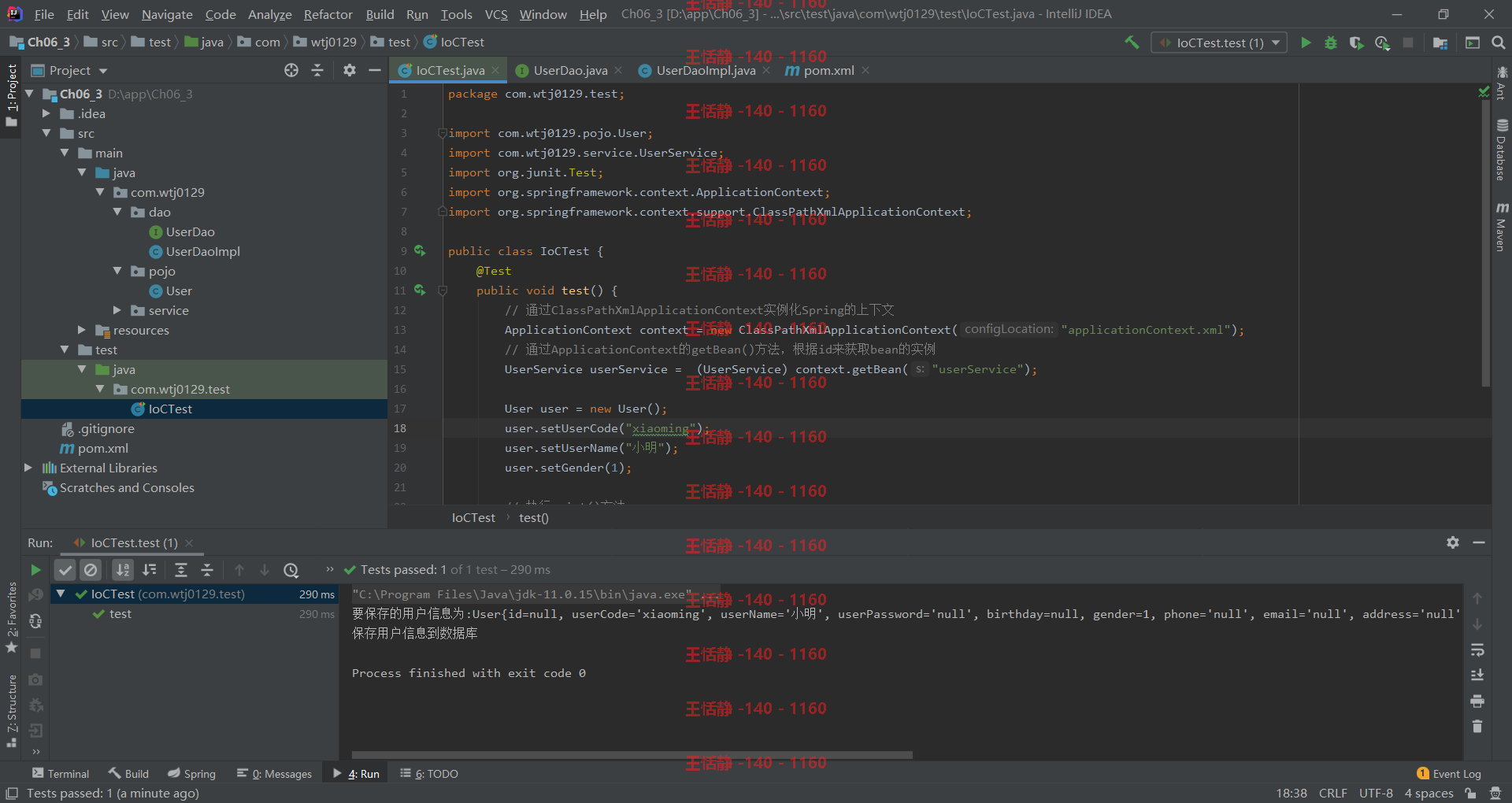Open the Spring tool window
Image resolution: width=1512 pixels, height=803 pixels.
click(x=191, y=774)
